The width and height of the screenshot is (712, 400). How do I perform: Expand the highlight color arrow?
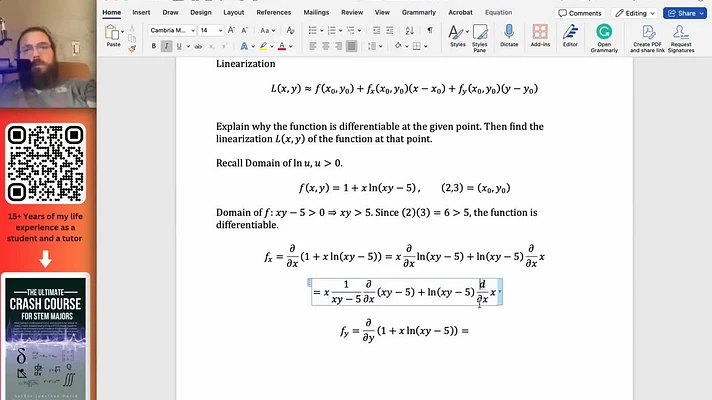pos(272,46)
